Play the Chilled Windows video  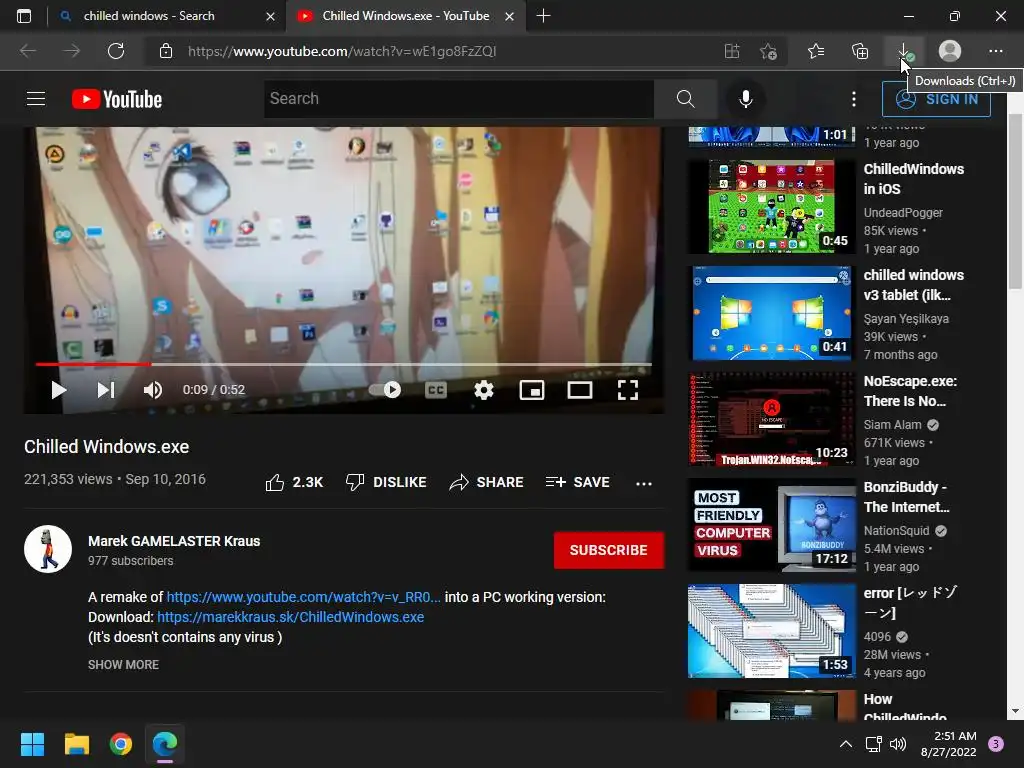pos(58,390)
